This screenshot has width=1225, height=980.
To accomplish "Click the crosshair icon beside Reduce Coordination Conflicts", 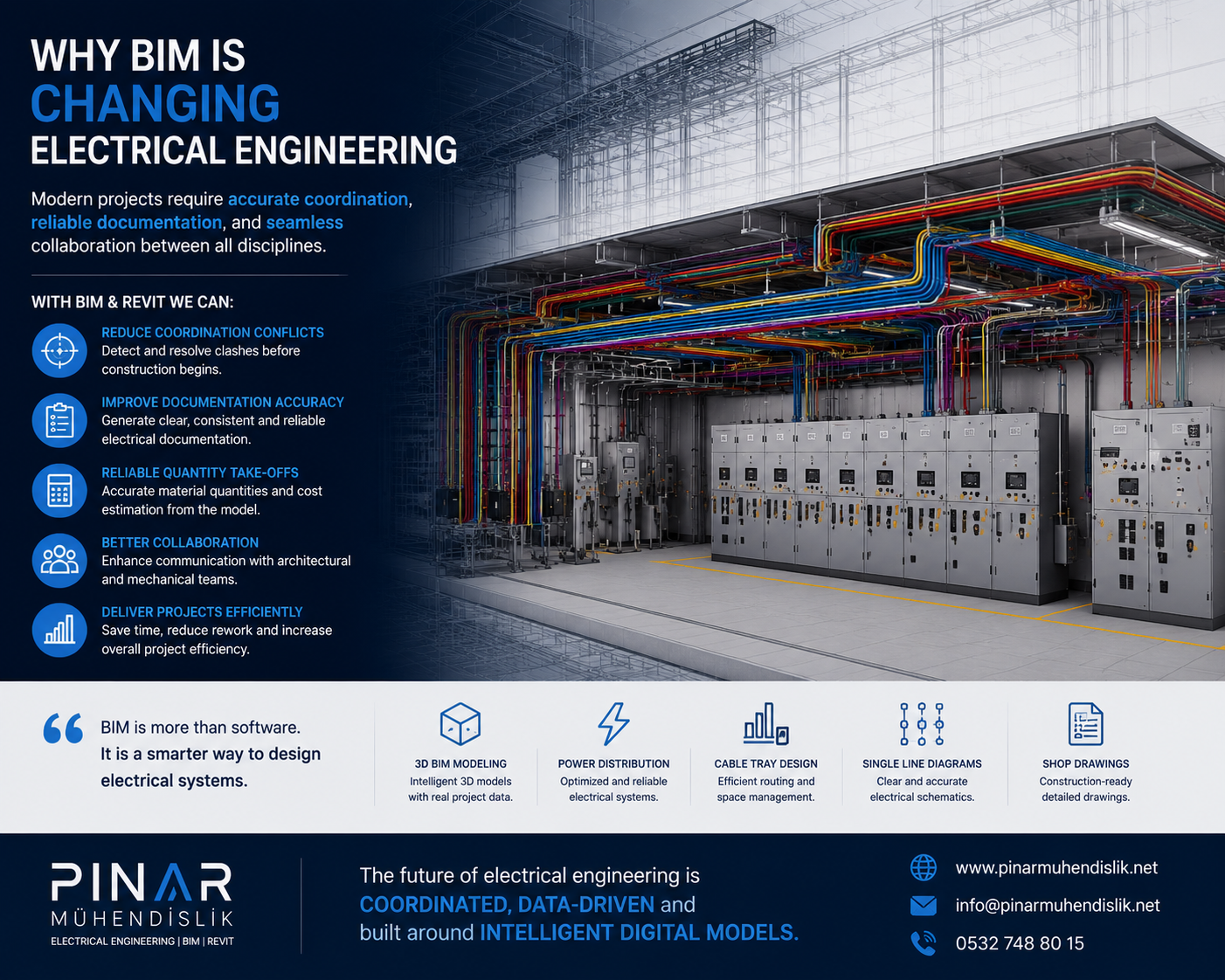I will point(59,351).
